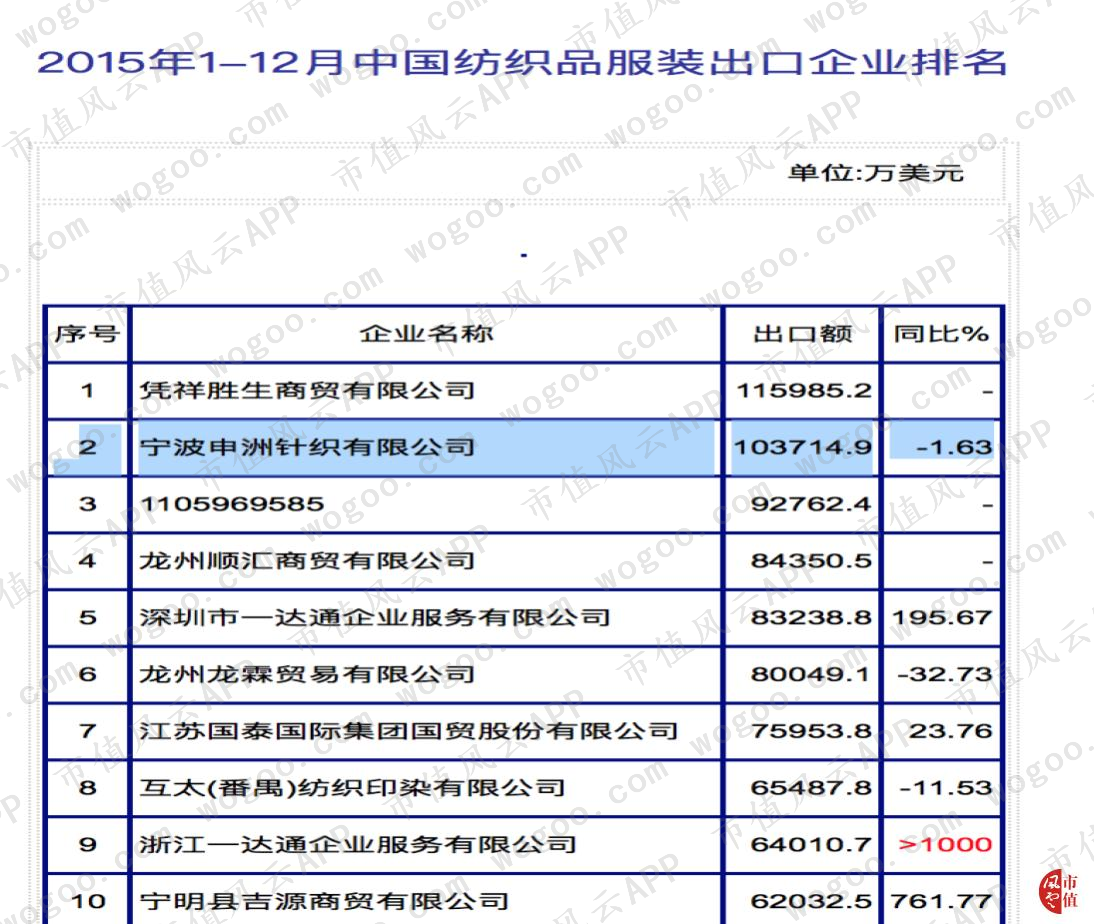Select the highlighted value 103714.9
This screenshot has height=924, width=1094.
(802, 447)
